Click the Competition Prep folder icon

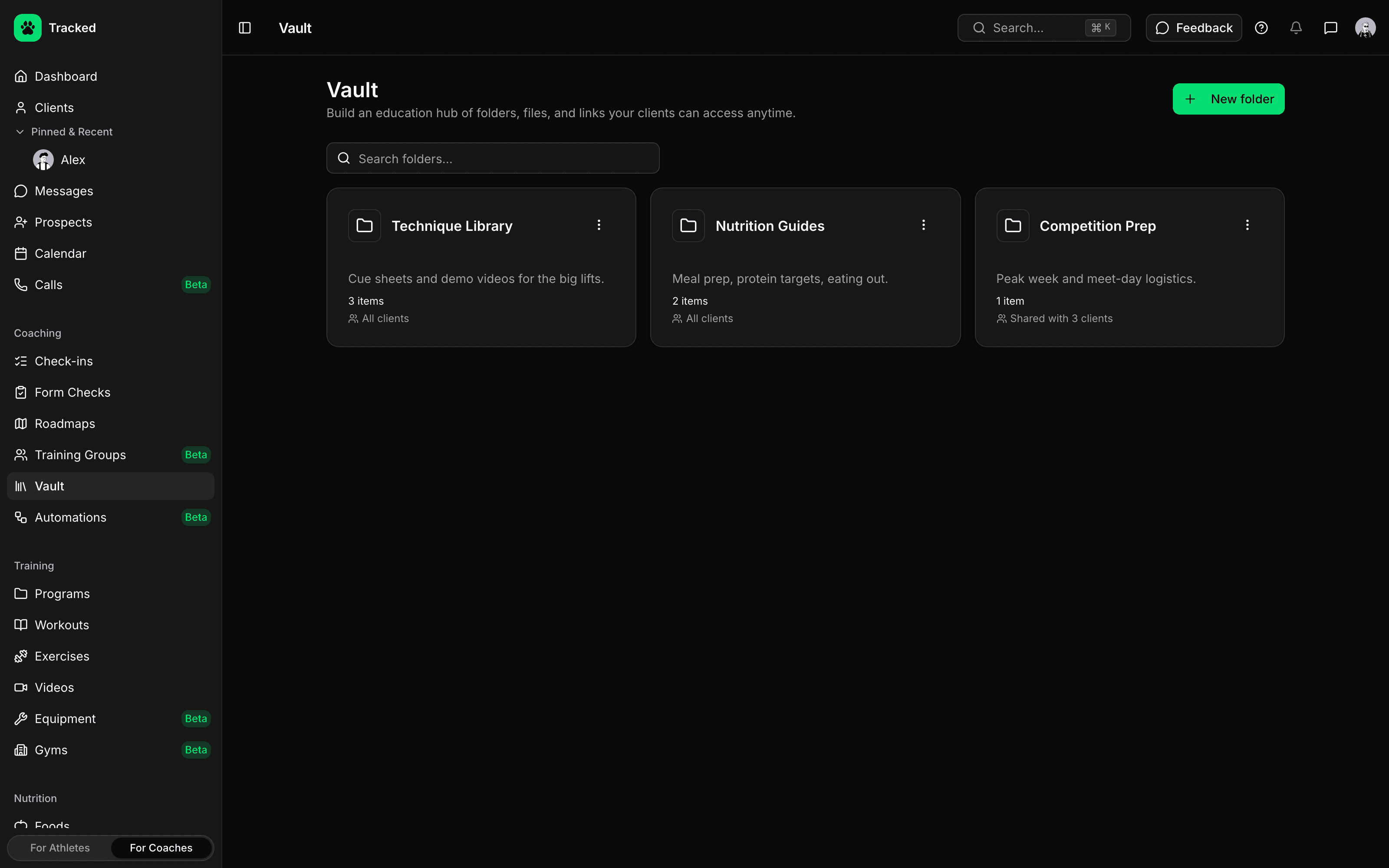click(x=1013, y=226)
